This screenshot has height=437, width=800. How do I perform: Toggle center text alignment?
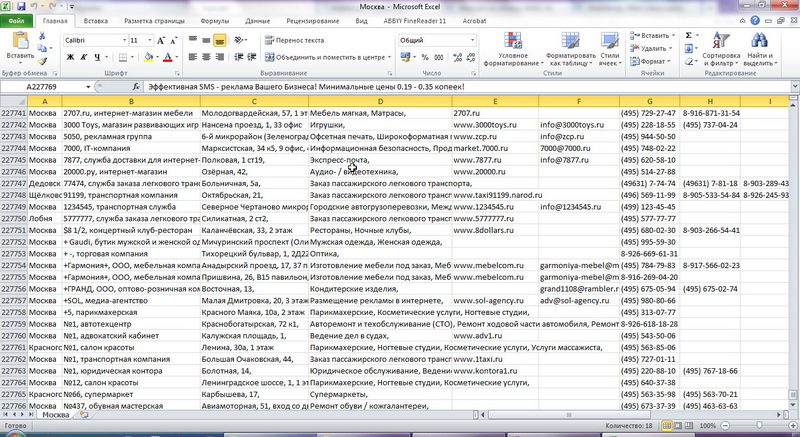tap(206, 57)
